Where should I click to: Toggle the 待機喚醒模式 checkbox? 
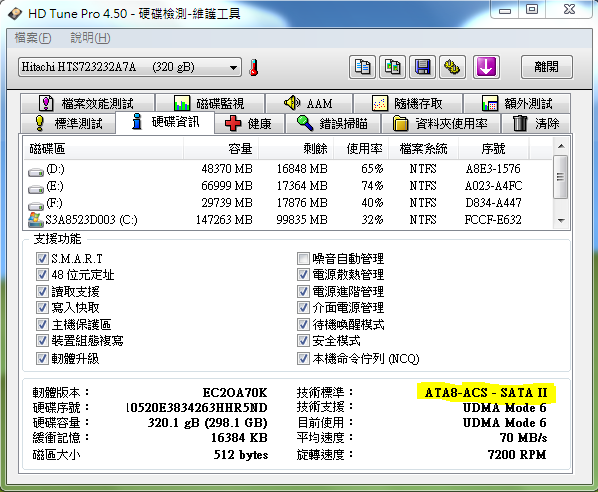coord(303,325)
